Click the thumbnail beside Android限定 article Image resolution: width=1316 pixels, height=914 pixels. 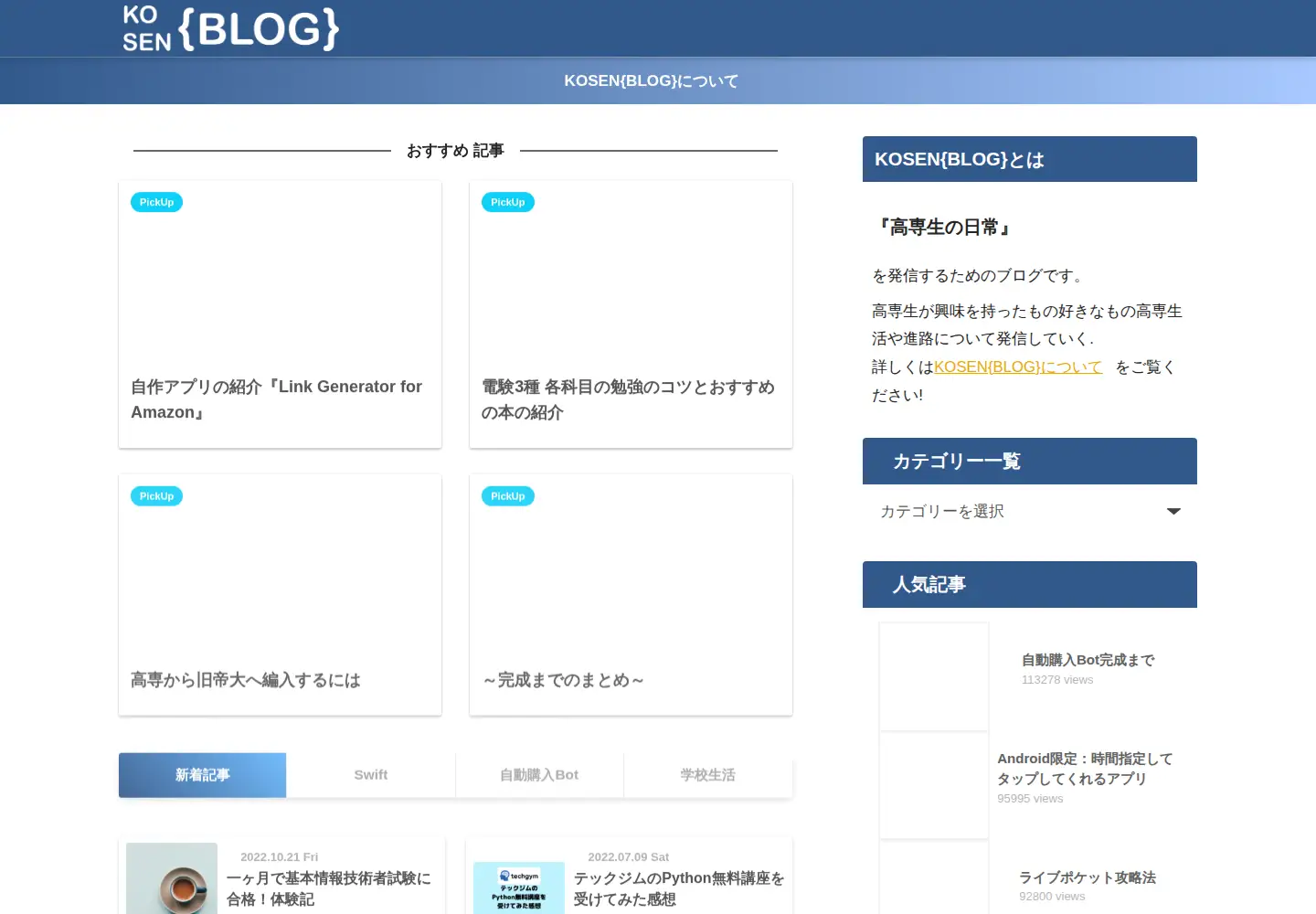(x=934, y=785)
